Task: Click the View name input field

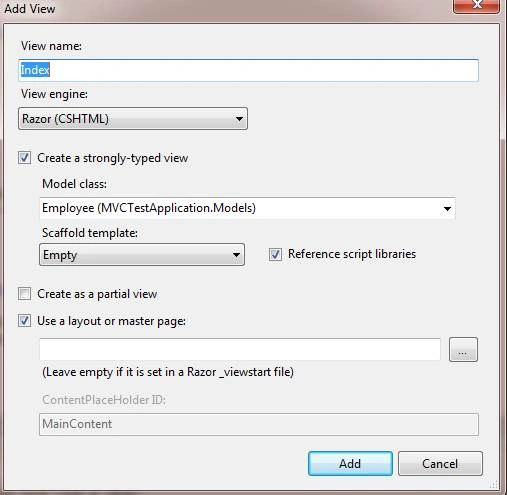Action: tap(248, 70)
